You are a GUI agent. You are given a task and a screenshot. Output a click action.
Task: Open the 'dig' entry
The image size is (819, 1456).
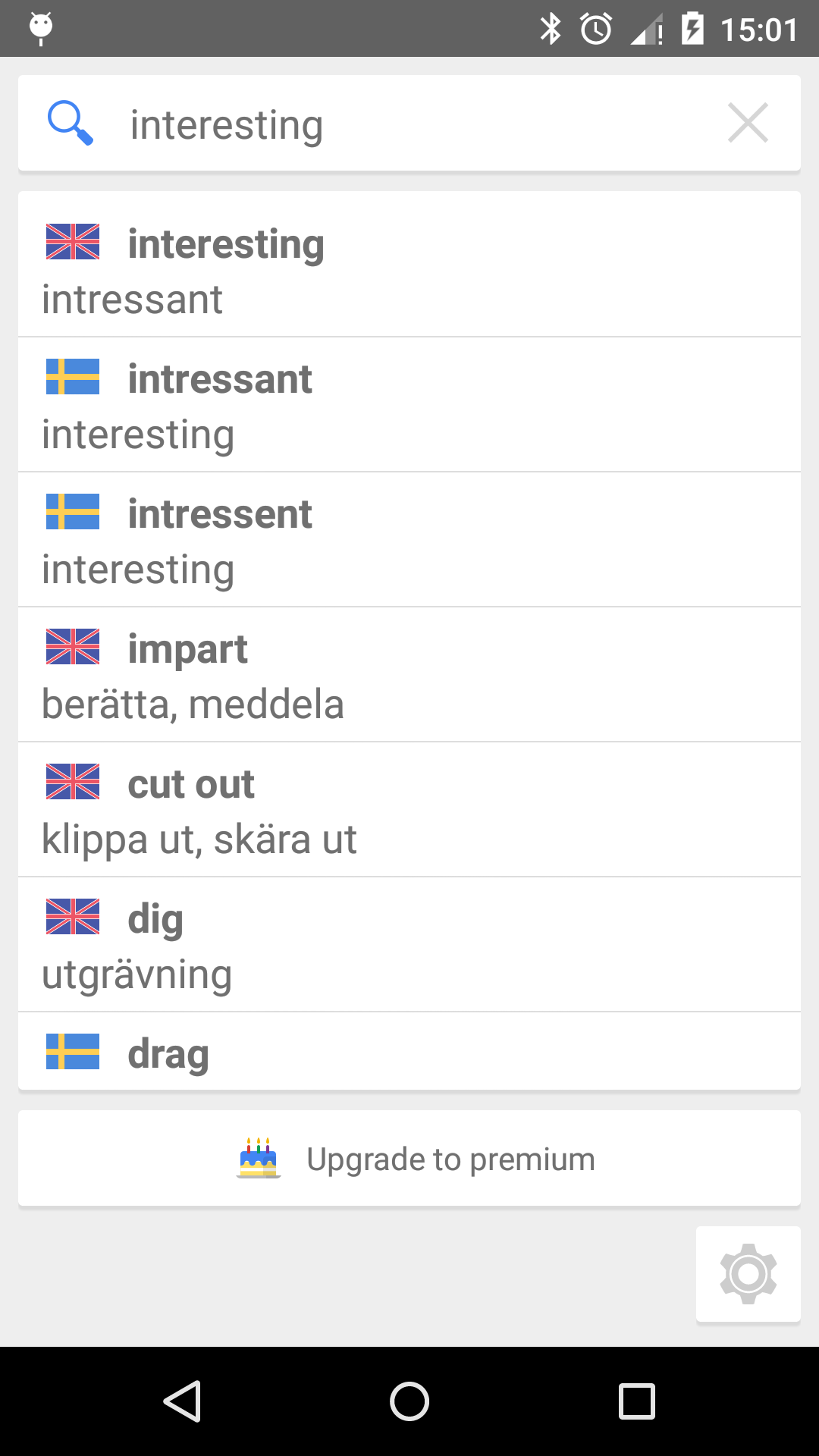409,945
